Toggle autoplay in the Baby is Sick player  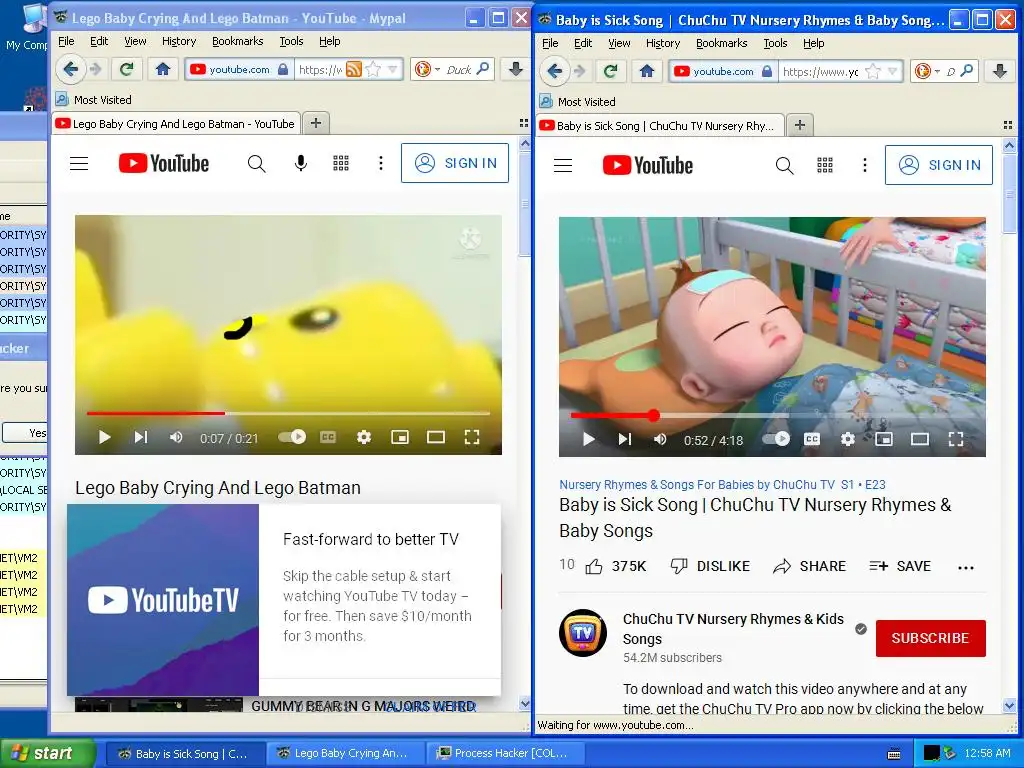pos(776,439)
